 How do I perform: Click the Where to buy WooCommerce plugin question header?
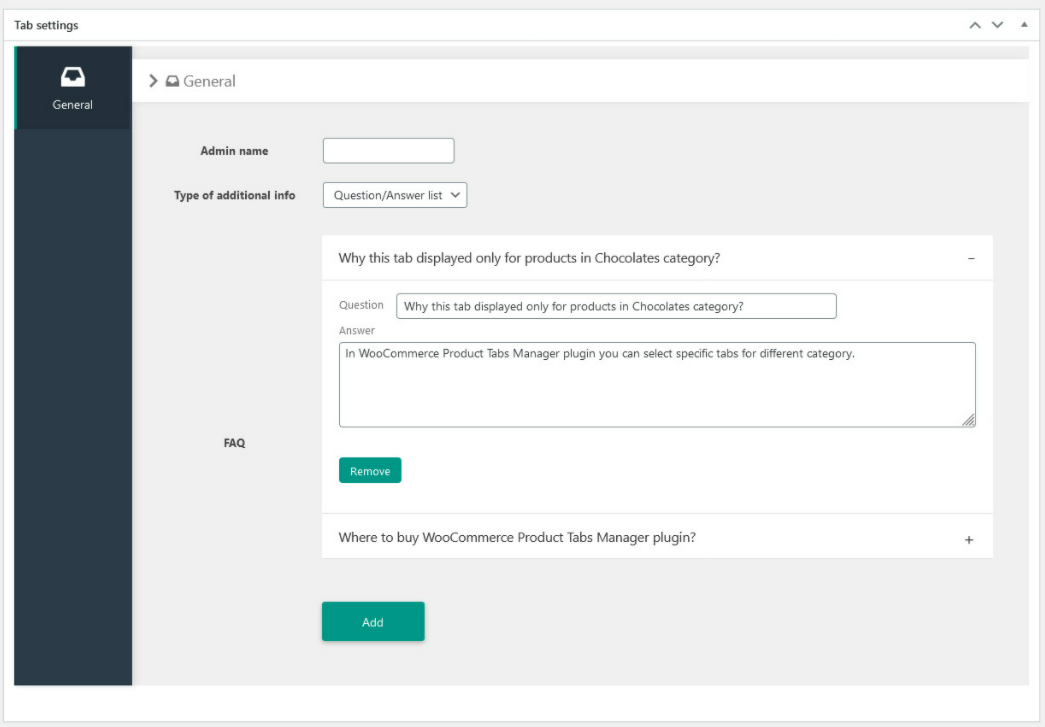click(x=517, y=537)
